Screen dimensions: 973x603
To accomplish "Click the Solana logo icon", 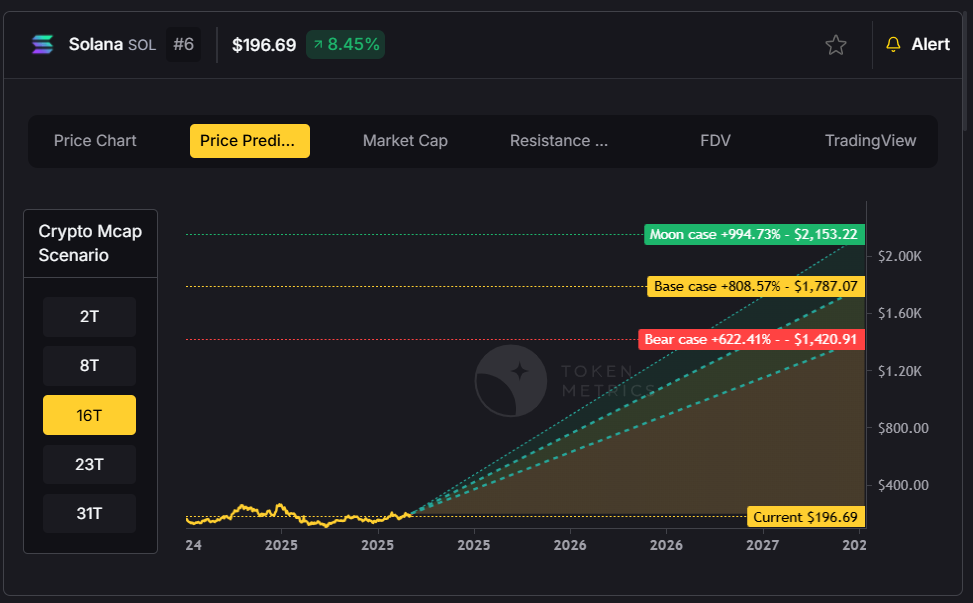I will [x=42, y=45].
